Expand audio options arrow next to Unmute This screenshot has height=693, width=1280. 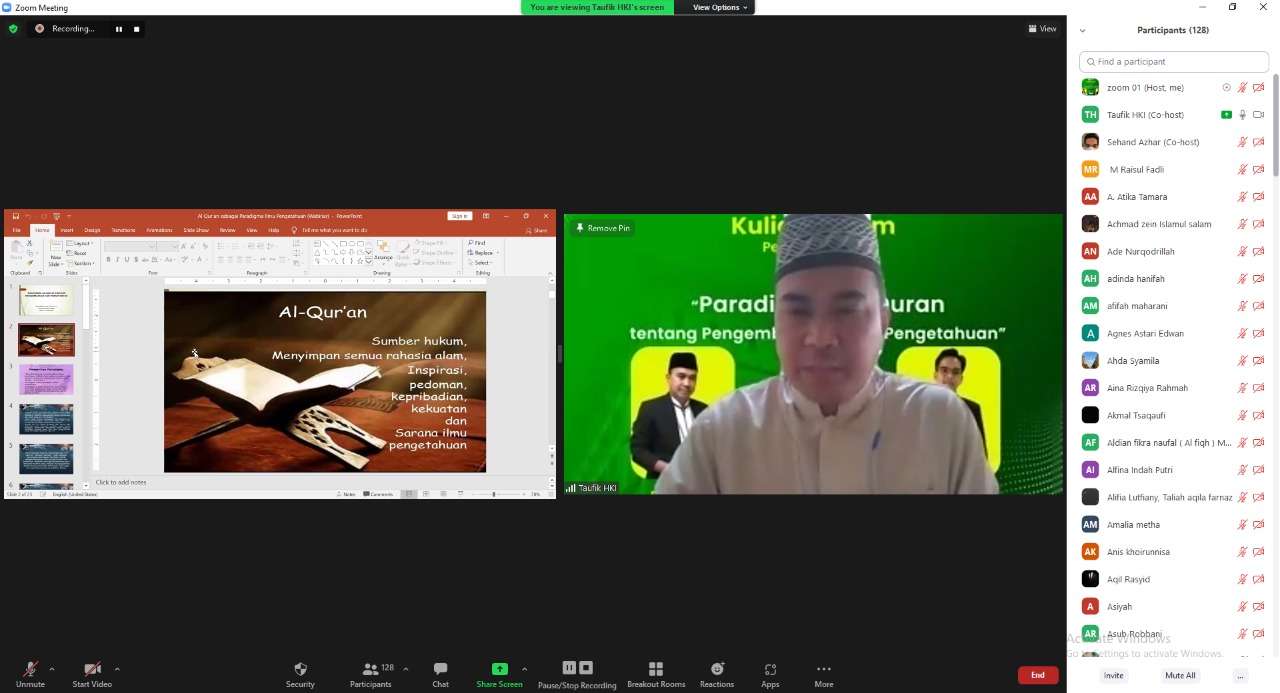[52, 669]
